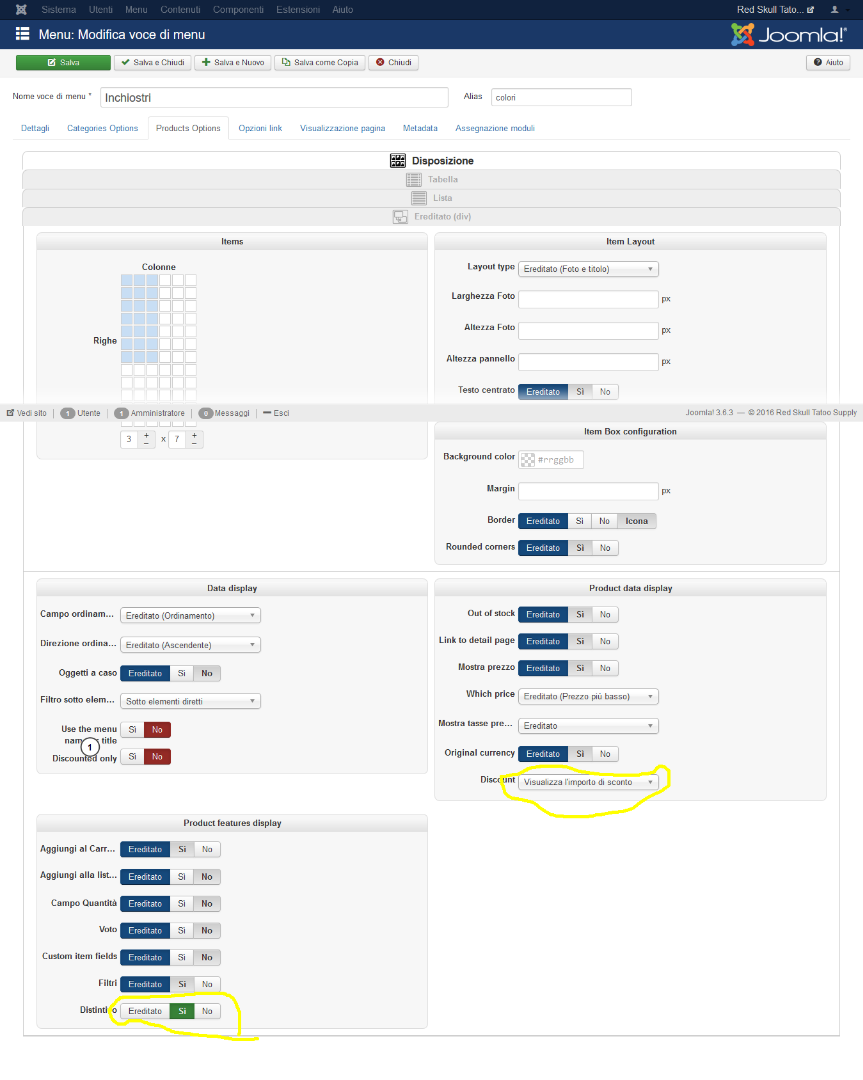Open the Campo ordinamento dropdown
863x1080 pixels.
pyautogui.click(x=190, y=616)
